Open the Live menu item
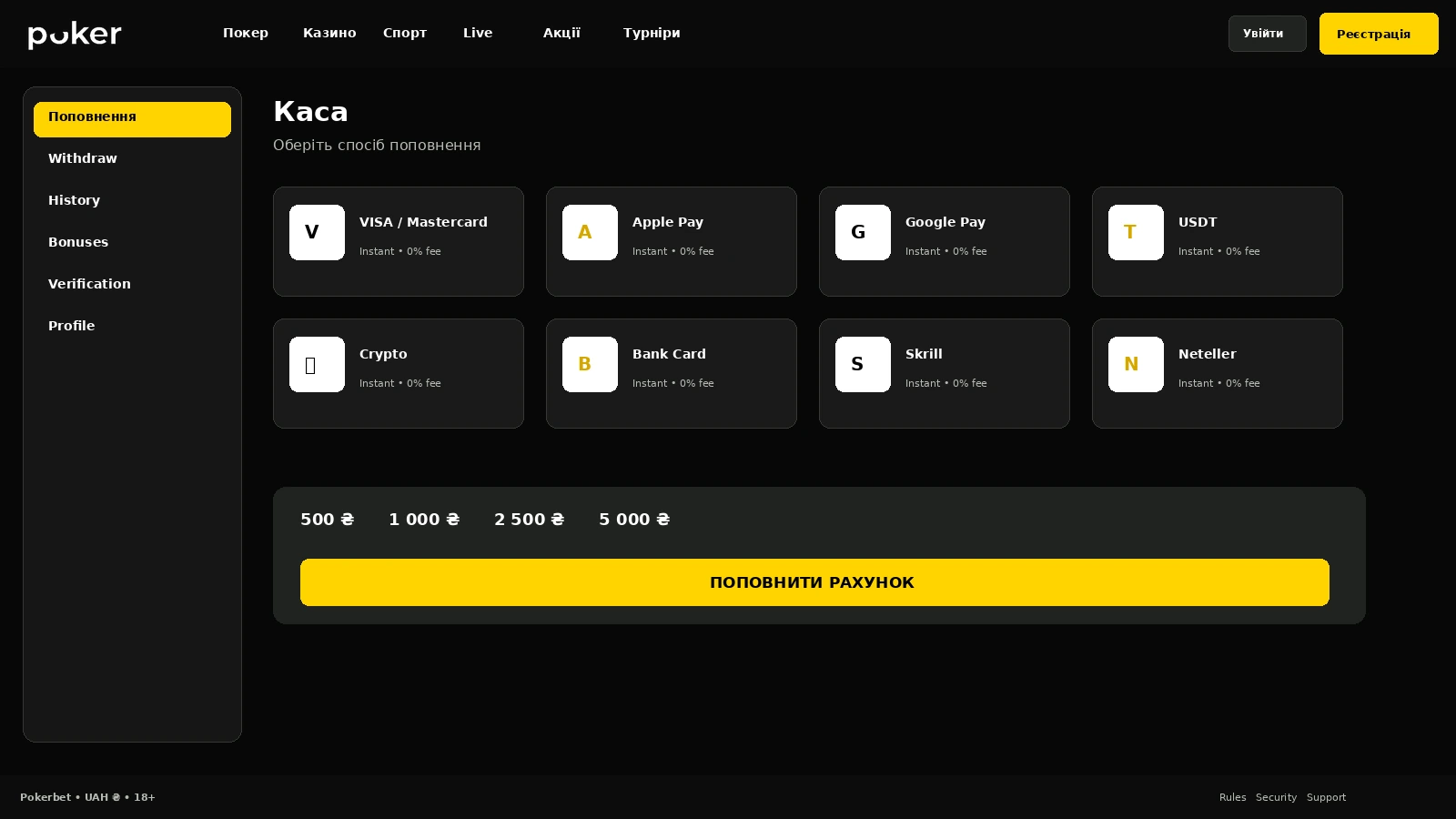1456x819 pixels. coord(478,33)
